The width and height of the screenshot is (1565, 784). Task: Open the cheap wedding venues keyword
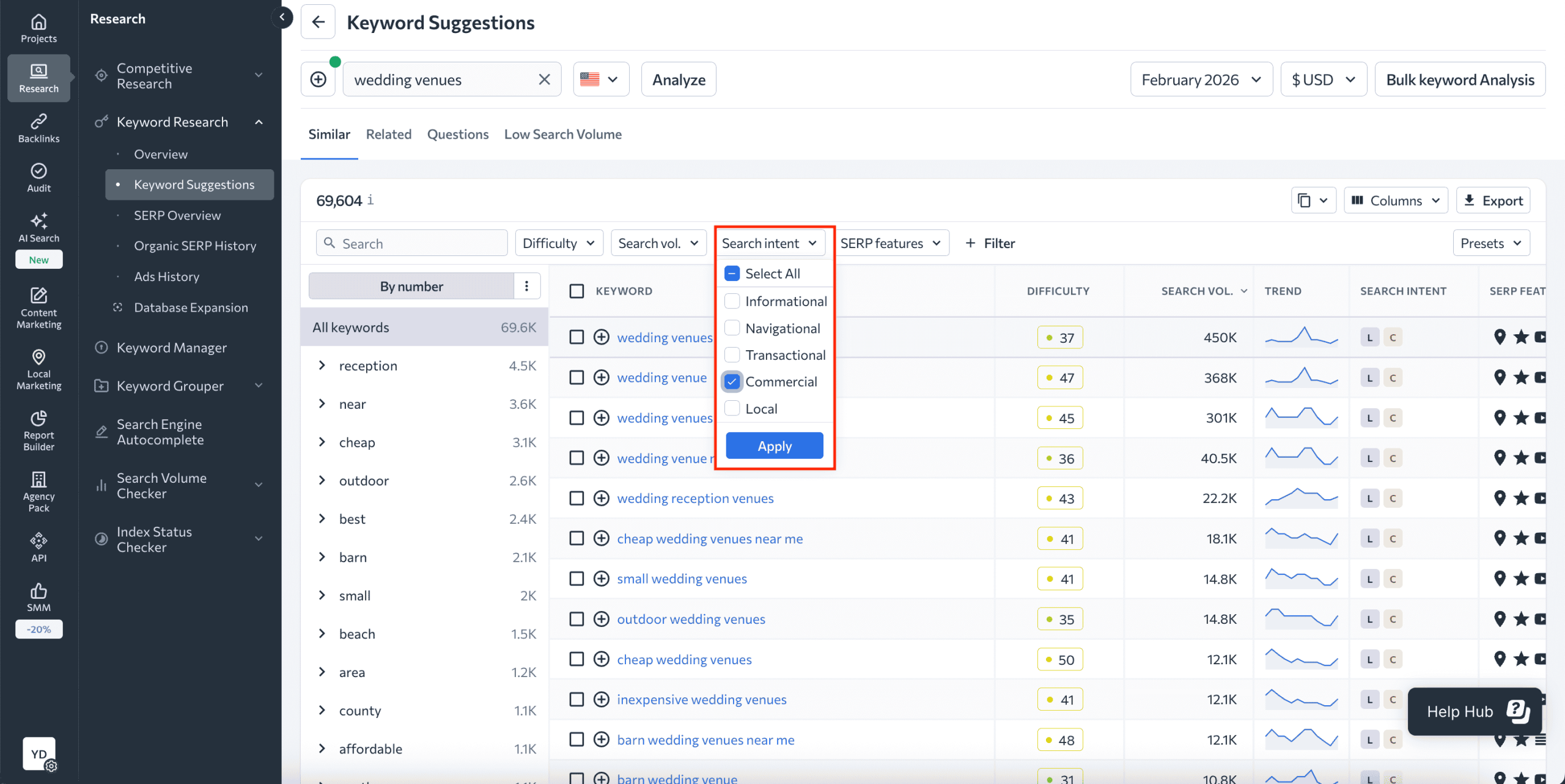point(684,659)
